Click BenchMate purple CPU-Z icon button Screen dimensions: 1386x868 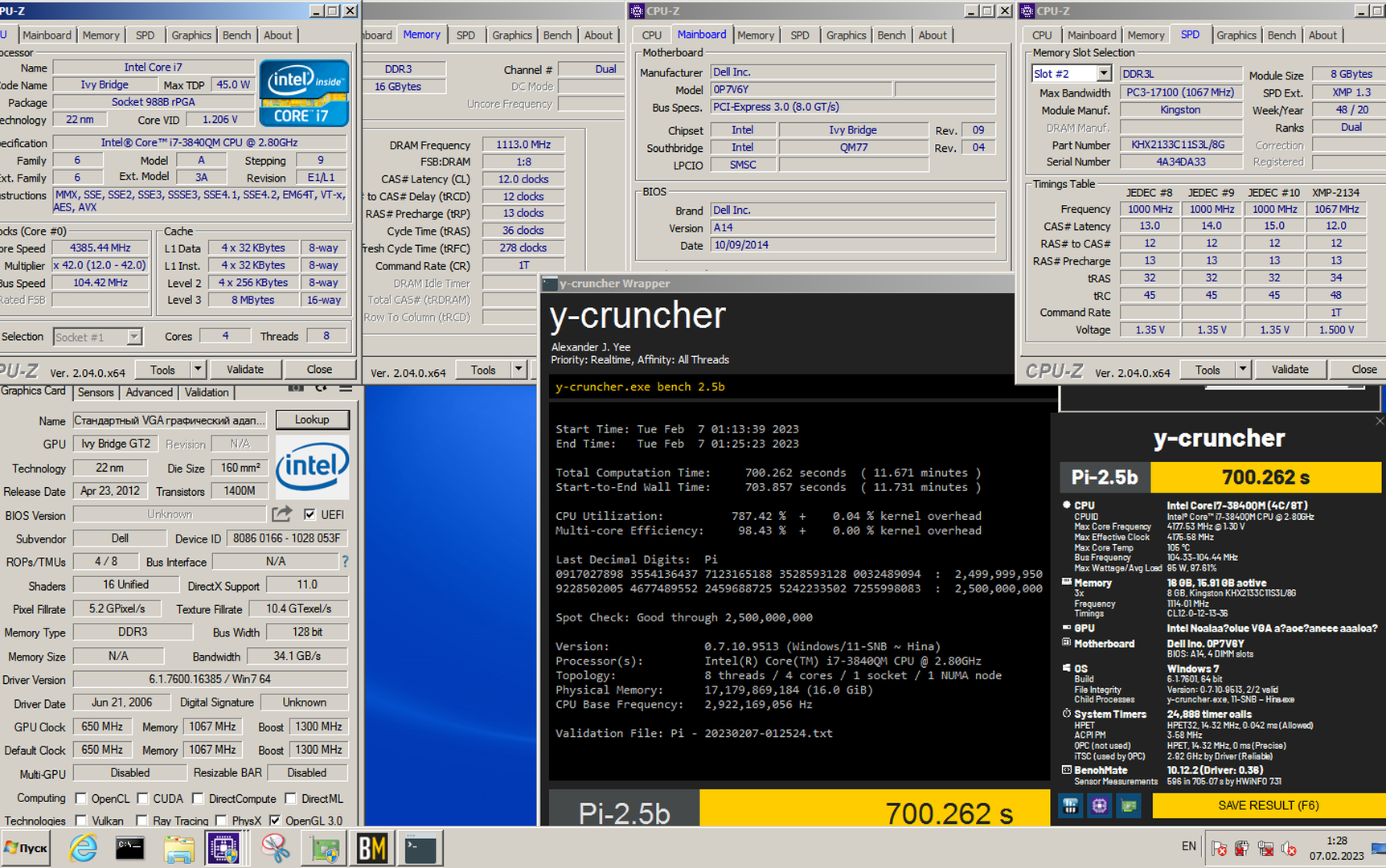pyautogui.click(x=1099, y=805)
